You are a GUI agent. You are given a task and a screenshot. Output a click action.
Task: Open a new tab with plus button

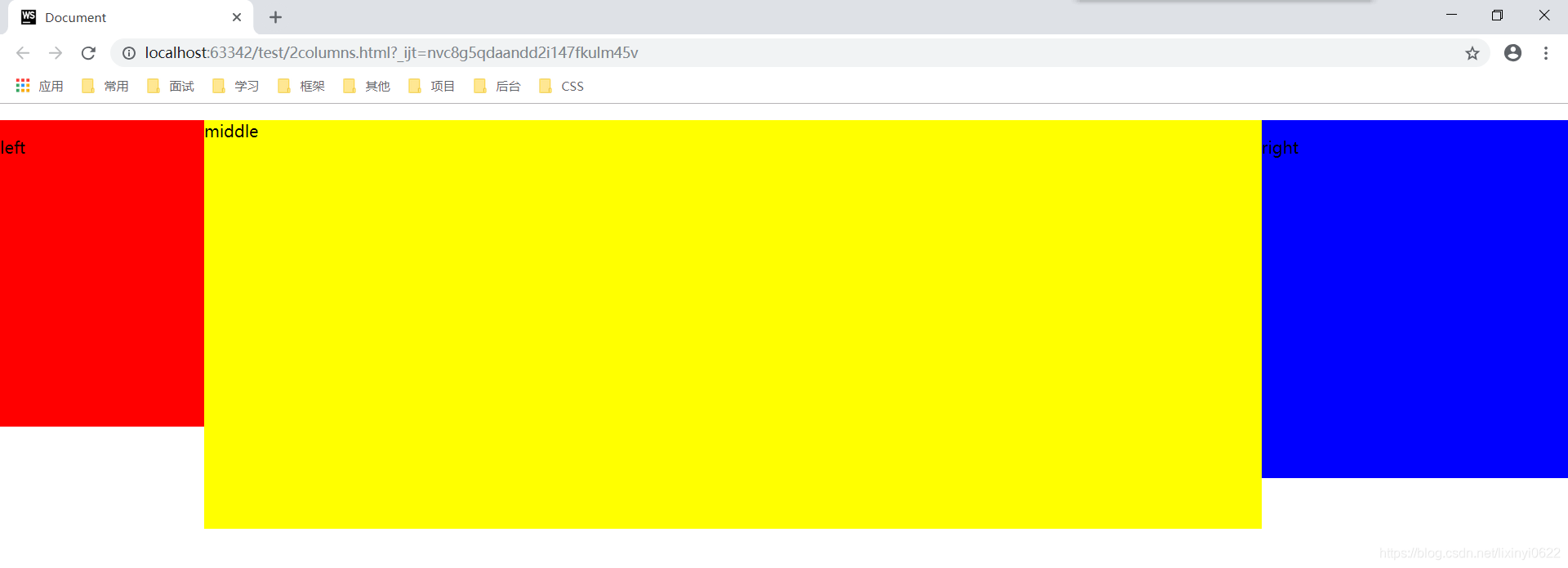point(275,17)
